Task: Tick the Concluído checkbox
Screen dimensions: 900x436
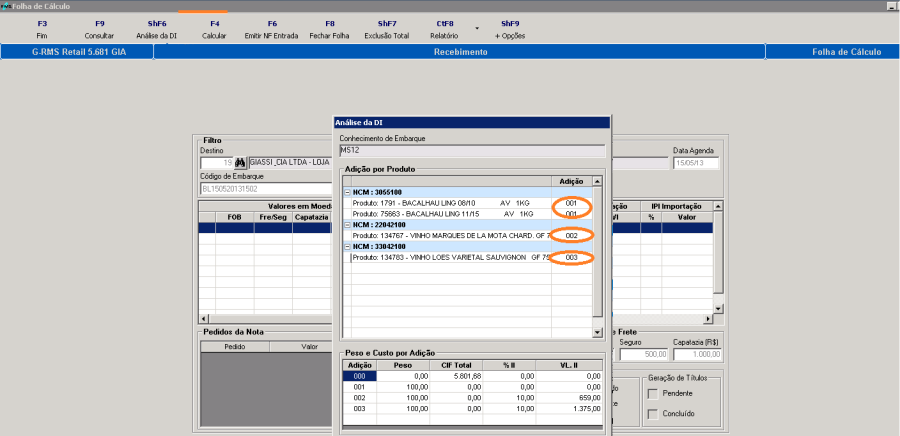Action: [x=652, y=414]
